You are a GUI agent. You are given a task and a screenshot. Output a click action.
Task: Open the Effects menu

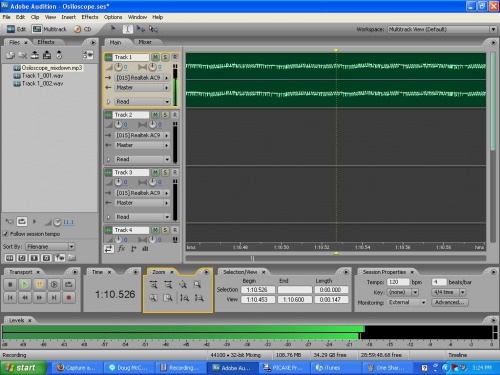click(x=90, y=17)
